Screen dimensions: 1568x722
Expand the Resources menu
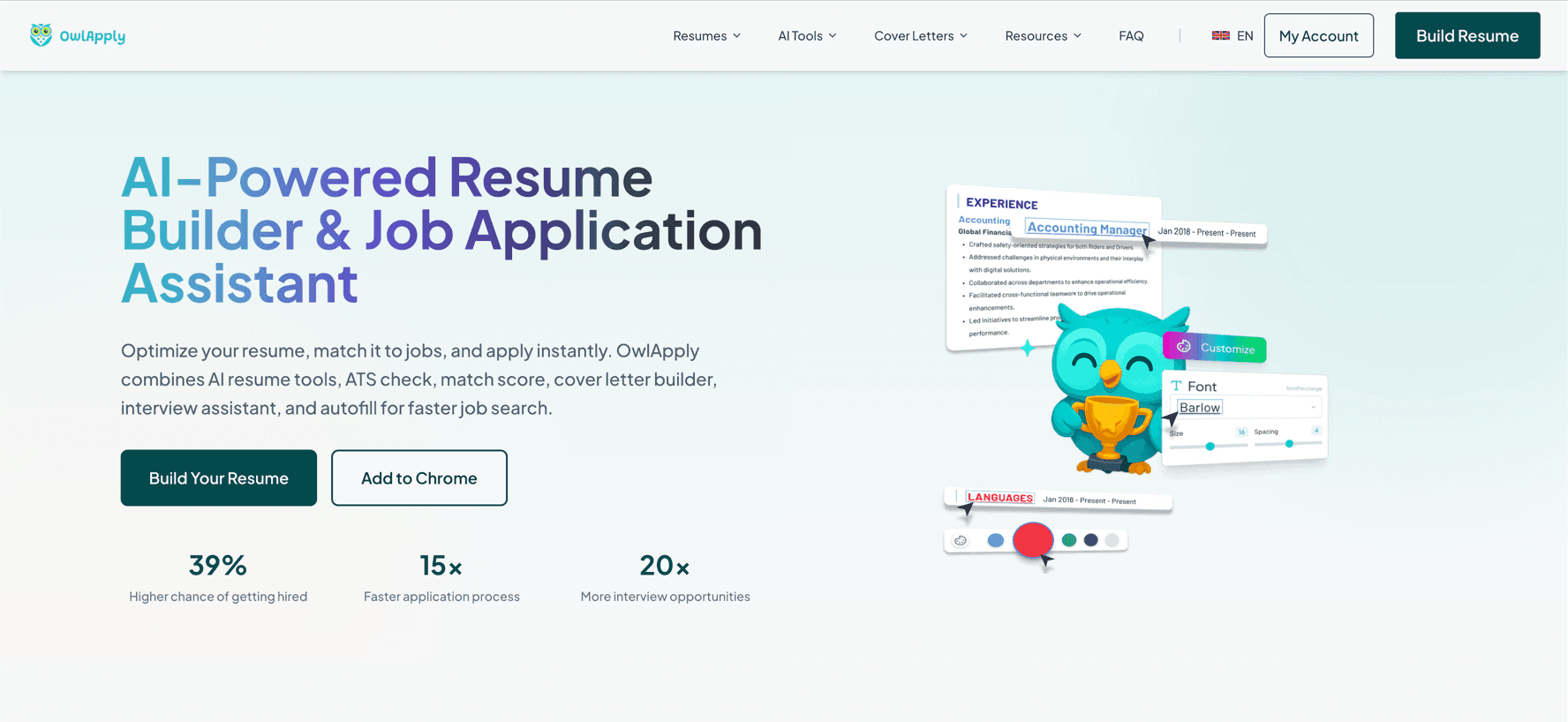tap(1043, 35)
